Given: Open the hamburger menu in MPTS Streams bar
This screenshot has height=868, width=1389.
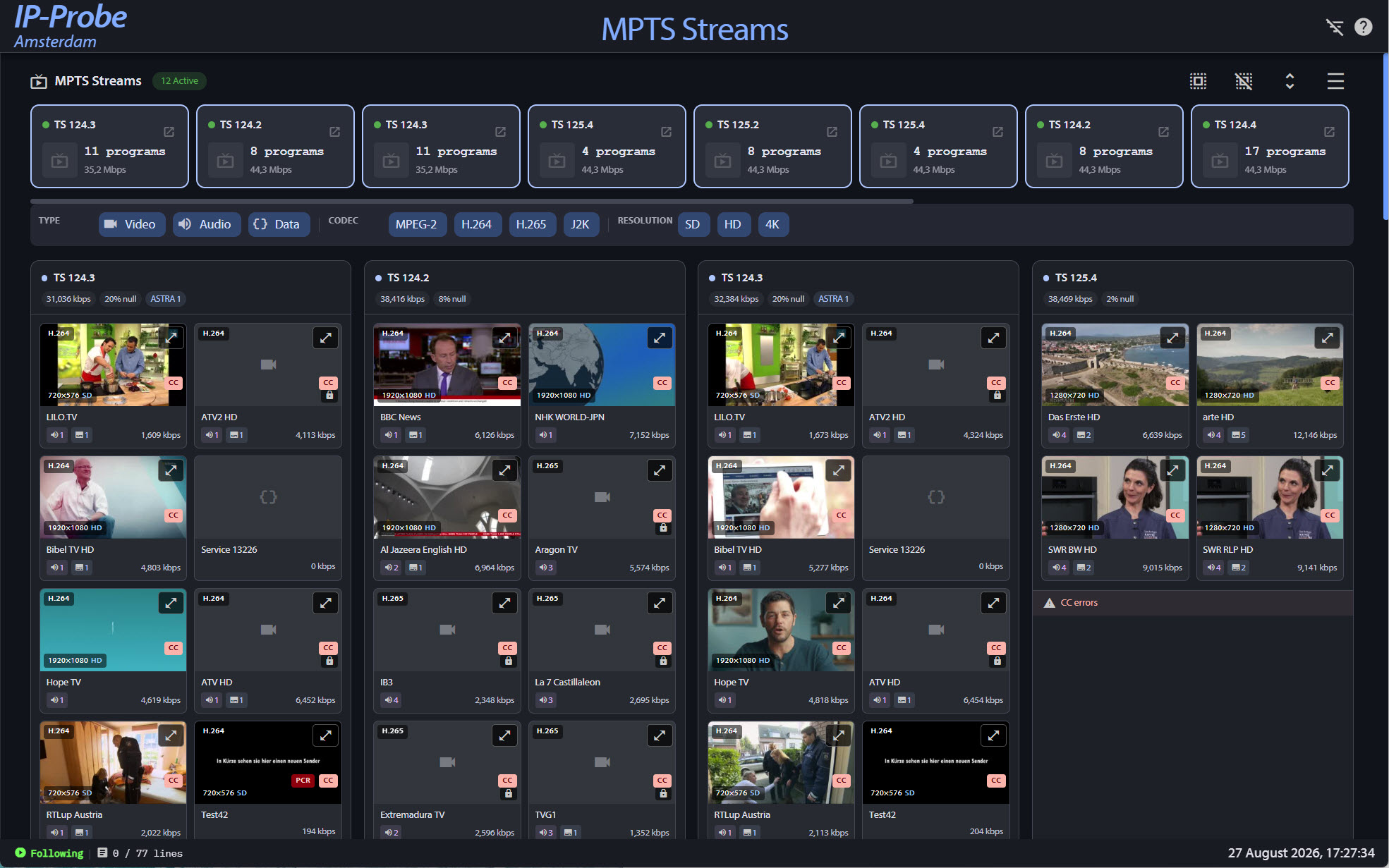Looking at the screenshot, I should [1335, 81].
